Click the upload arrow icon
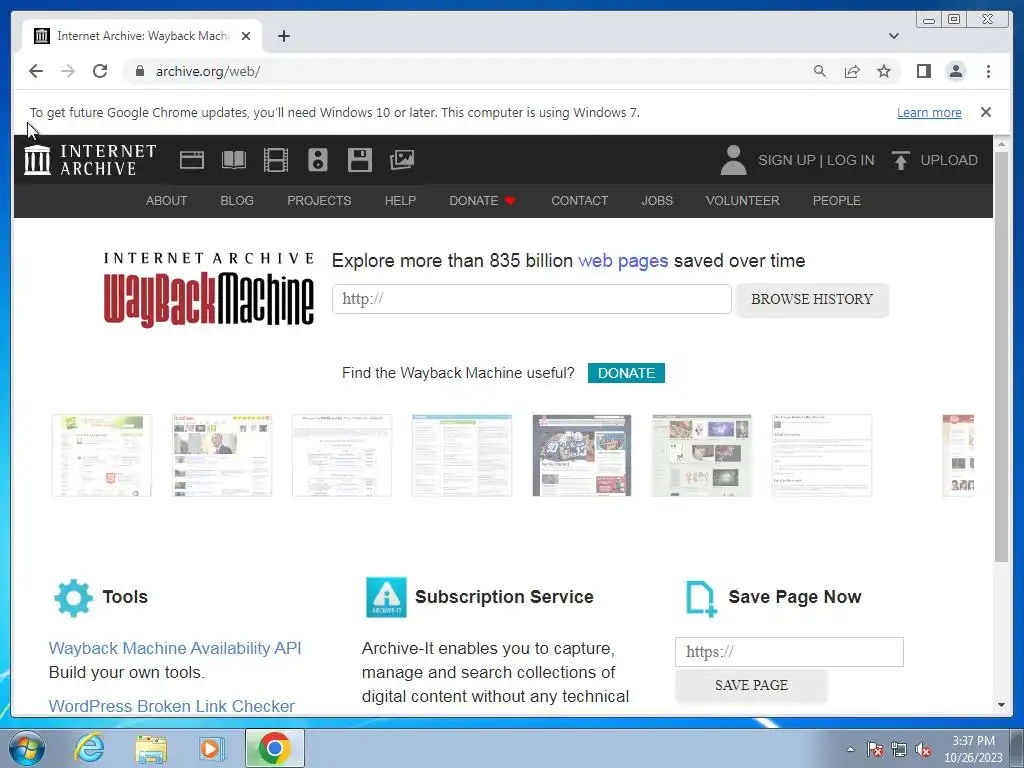 pyautogui.click(x=901, y=160)
